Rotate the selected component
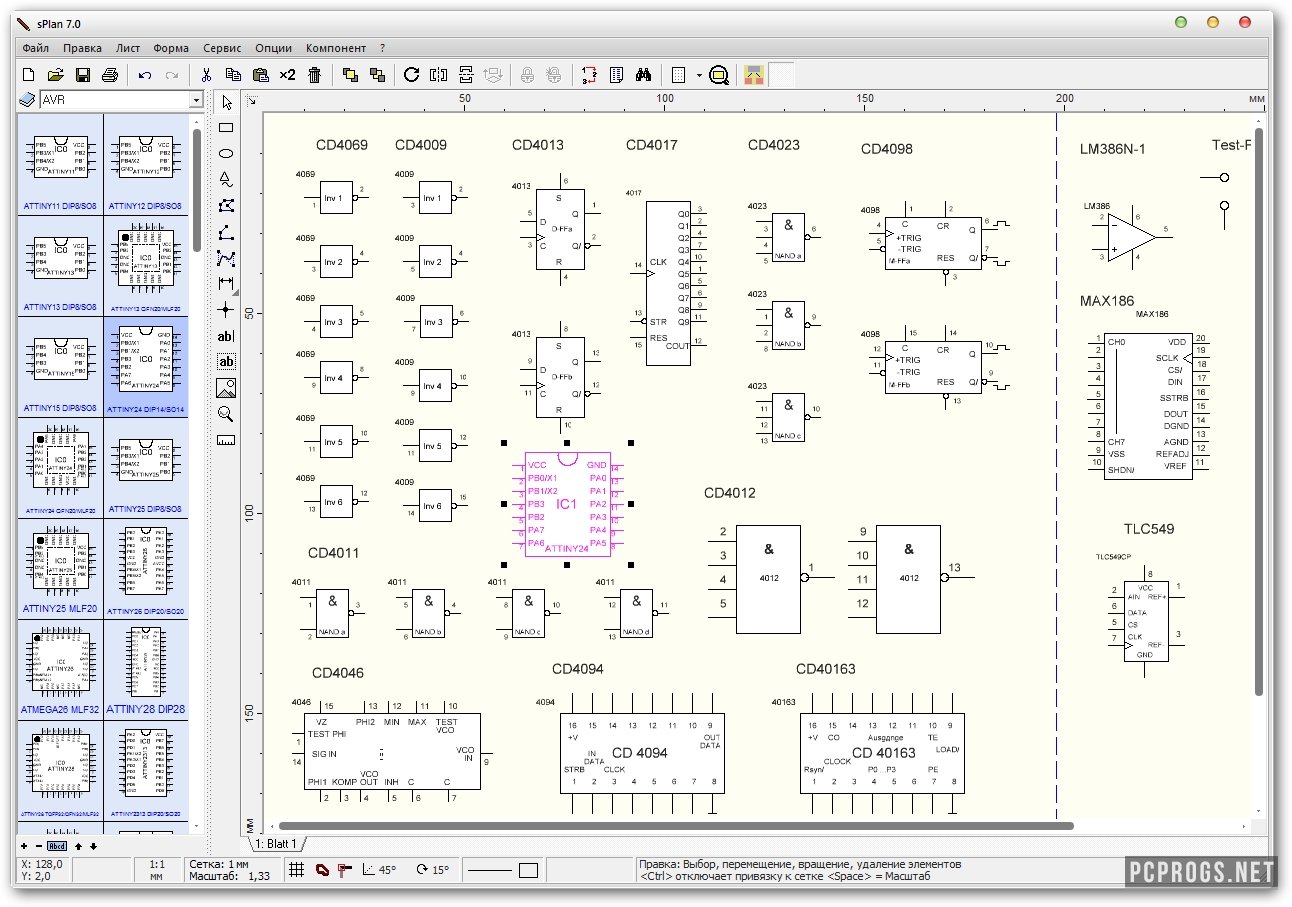The height and width of the screenshot is (907, 1292). pyautogui.click(x=411, y=75)
